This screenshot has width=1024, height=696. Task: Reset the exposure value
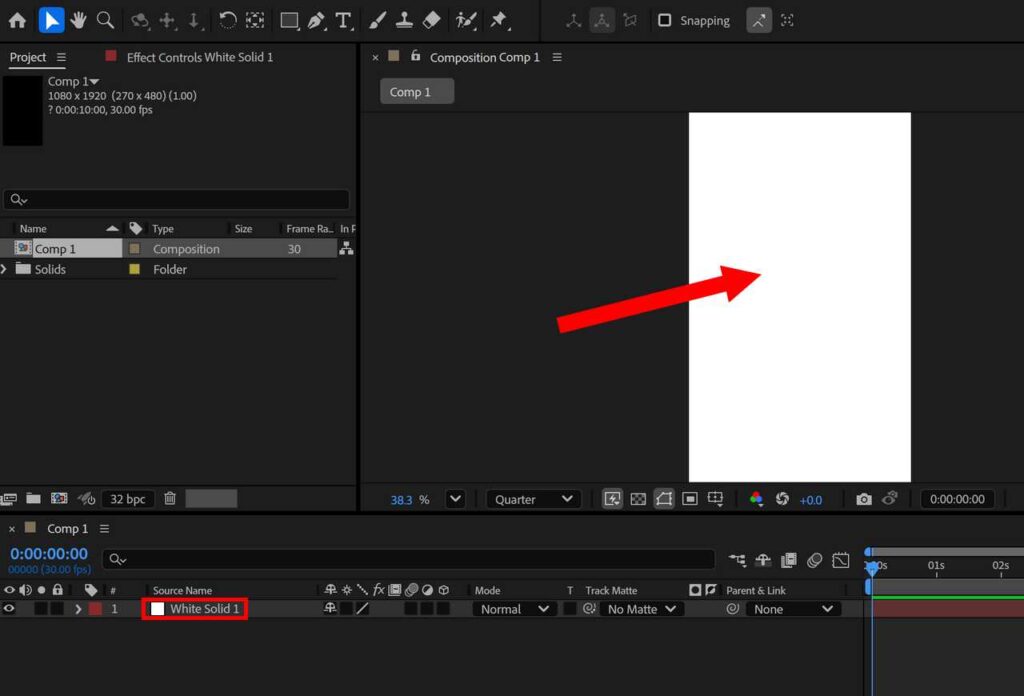click(782, 499)
